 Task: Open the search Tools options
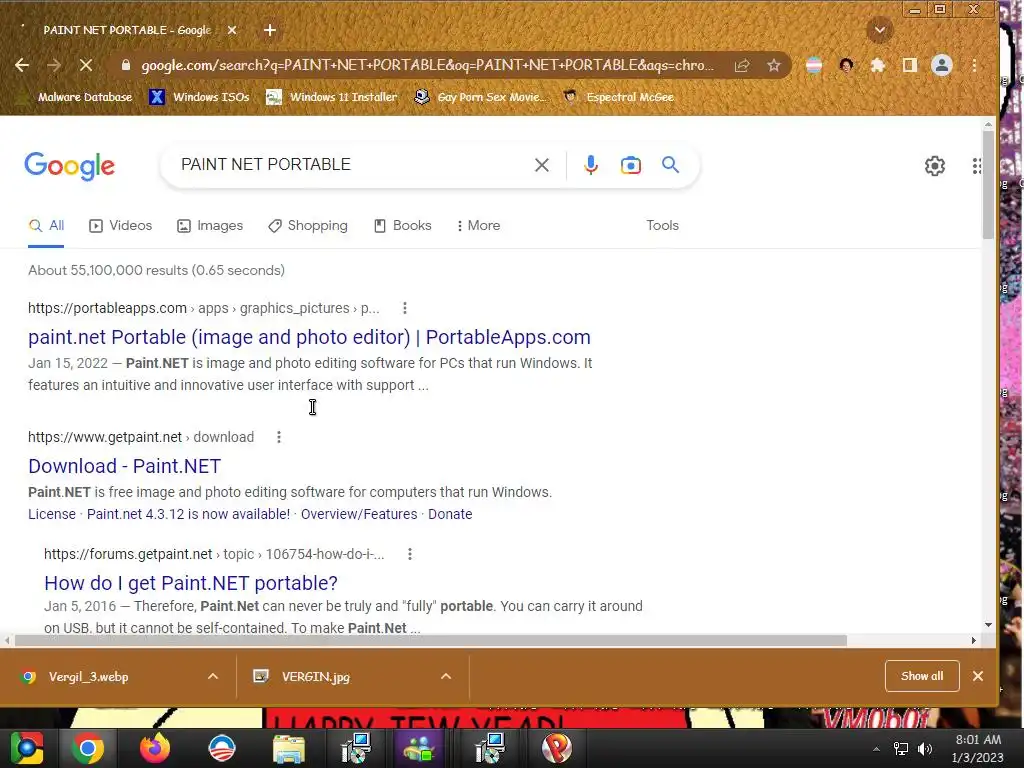662,225
